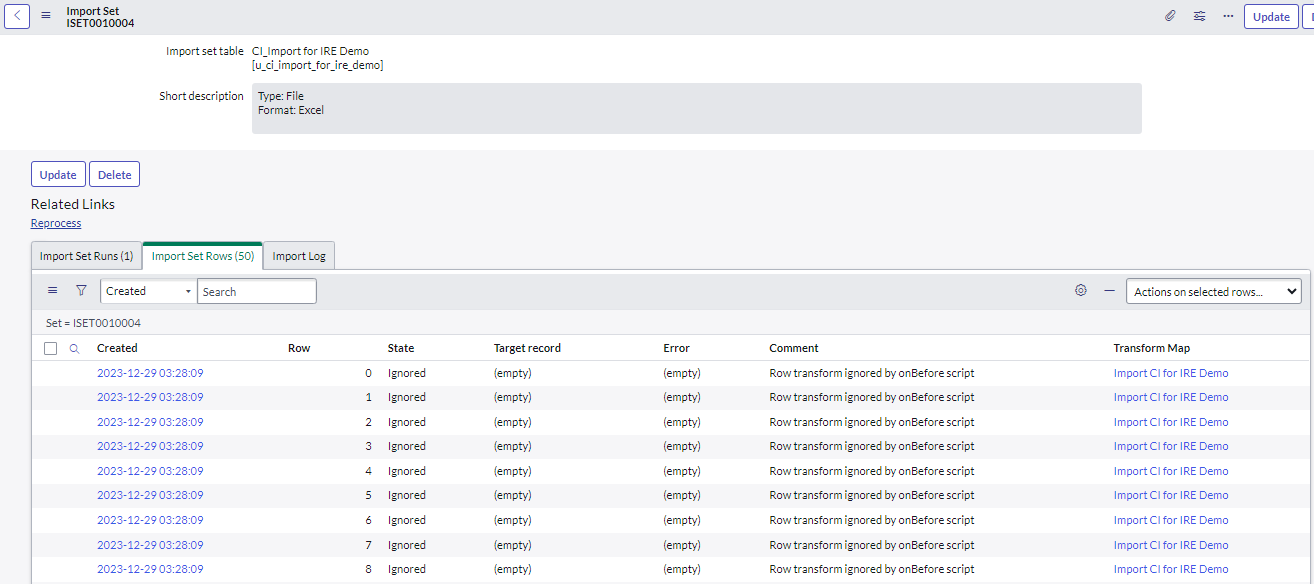Expand the Actions on selected rows dropdown
This screenshot has width=1314, height=584.
click(x=1215, y=291)
